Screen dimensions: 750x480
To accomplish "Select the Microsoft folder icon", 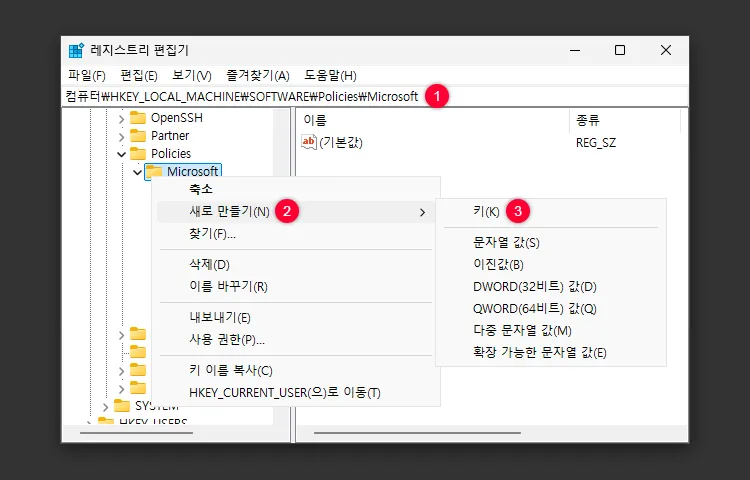I will [x=154, y=171].
